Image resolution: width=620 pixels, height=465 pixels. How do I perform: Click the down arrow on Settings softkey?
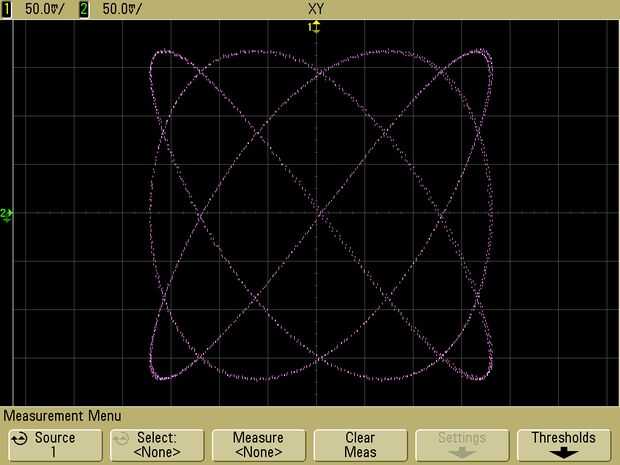pos(462,453)
